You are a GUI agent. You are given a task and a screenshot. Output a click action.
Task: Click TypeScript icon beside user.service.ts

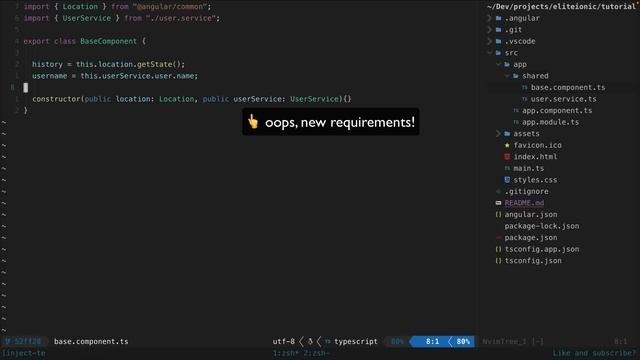click(524, 99)
